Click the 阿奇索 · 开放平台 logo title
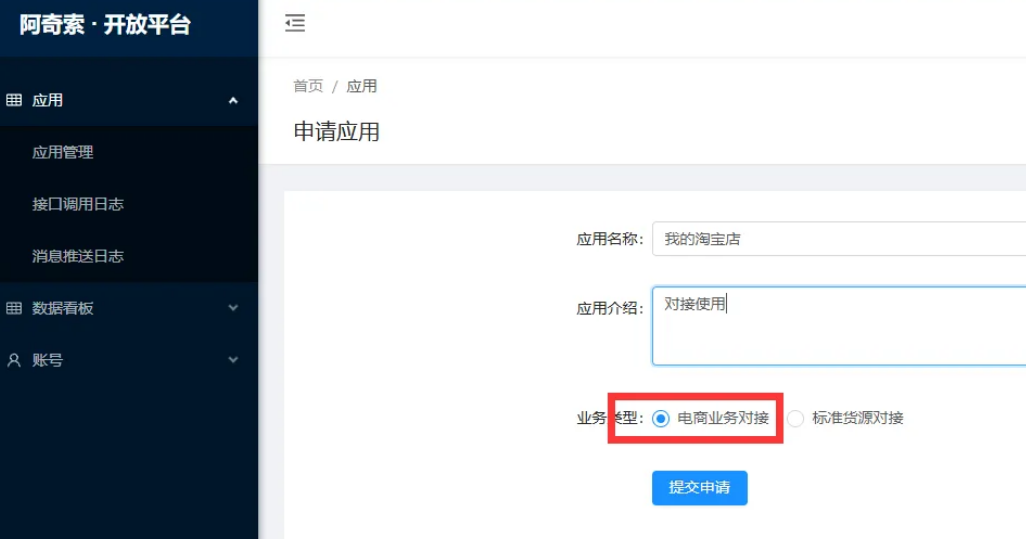Screen dimensions: 1026x541 click(x=105, y=25)
